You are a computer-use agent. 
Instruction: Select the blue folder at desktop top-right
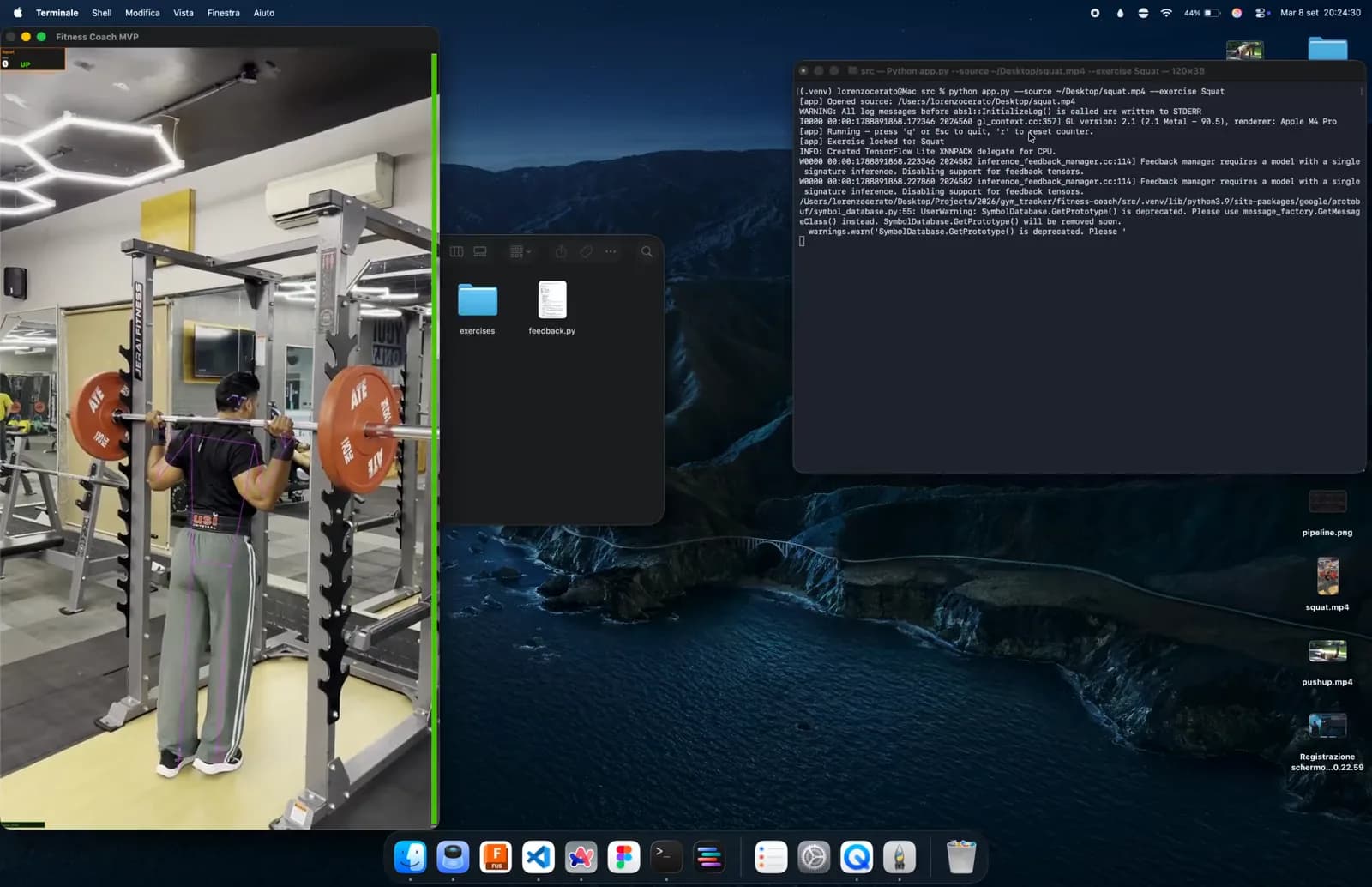pos(1327,50)
